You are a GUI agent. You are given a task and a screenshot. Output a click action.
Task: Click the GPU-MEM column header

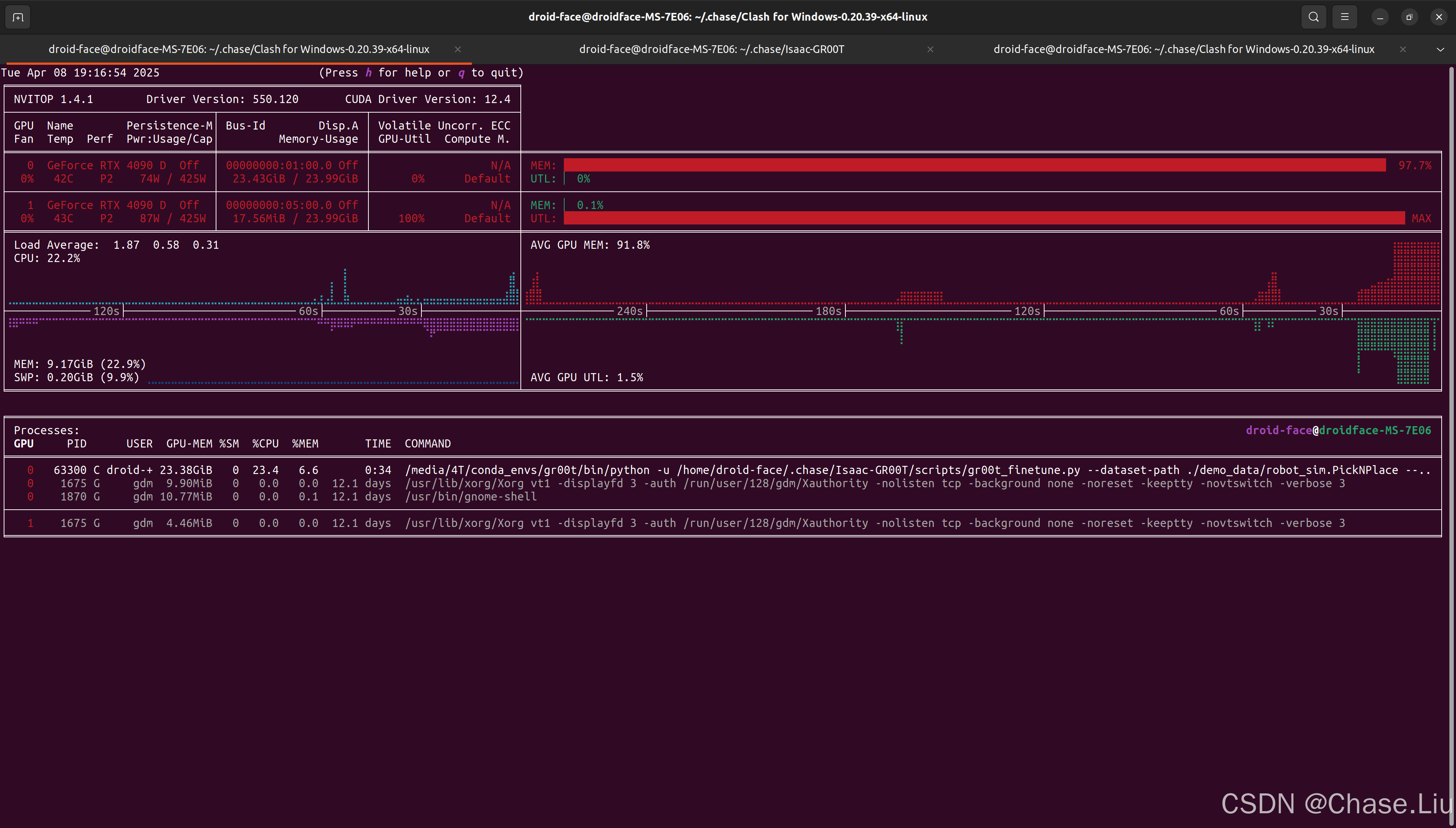click(189, 443)
